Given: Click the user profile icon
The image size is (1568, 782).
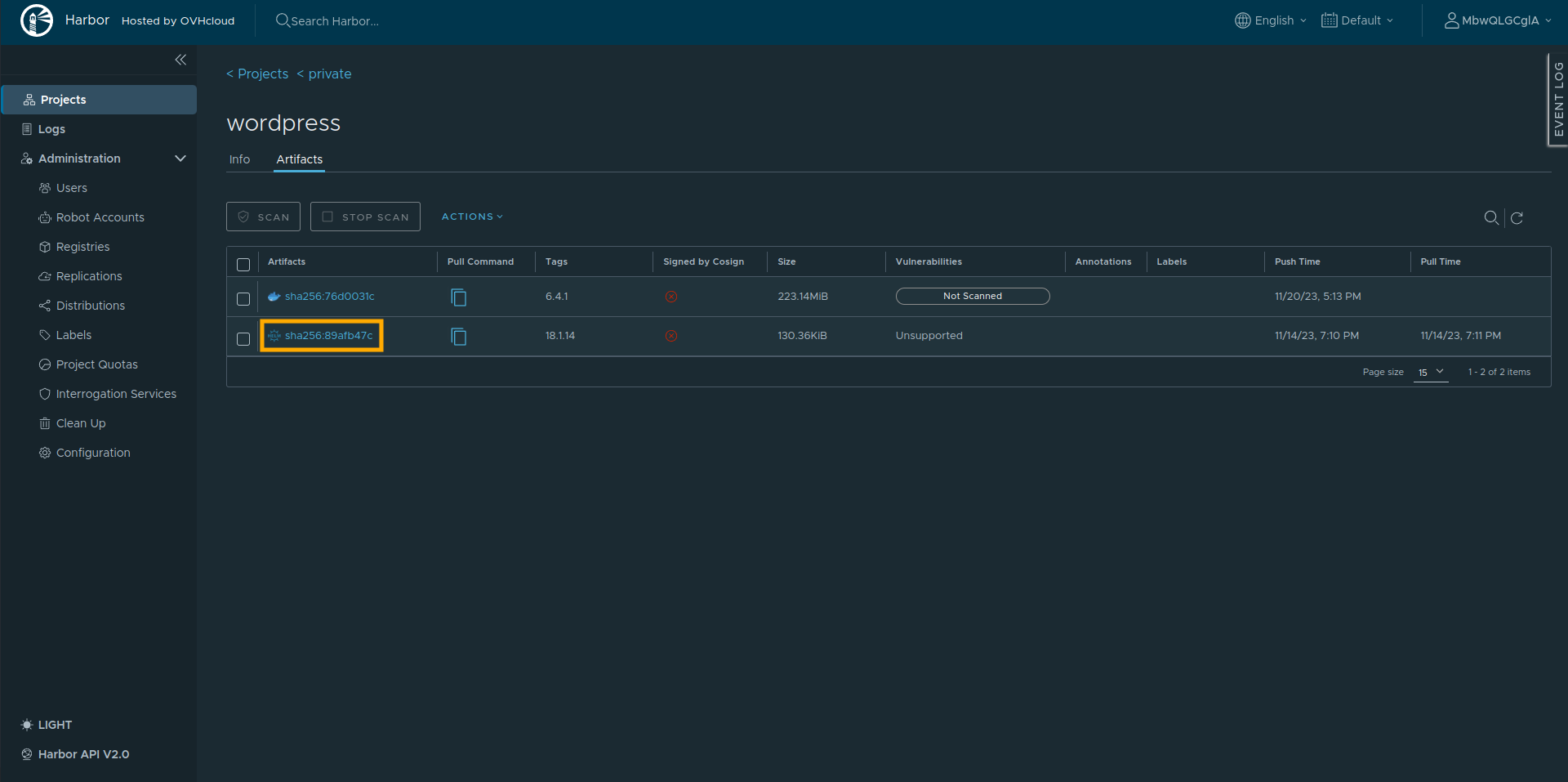Looking at the screenshot, I should (x=1451, y=20).
